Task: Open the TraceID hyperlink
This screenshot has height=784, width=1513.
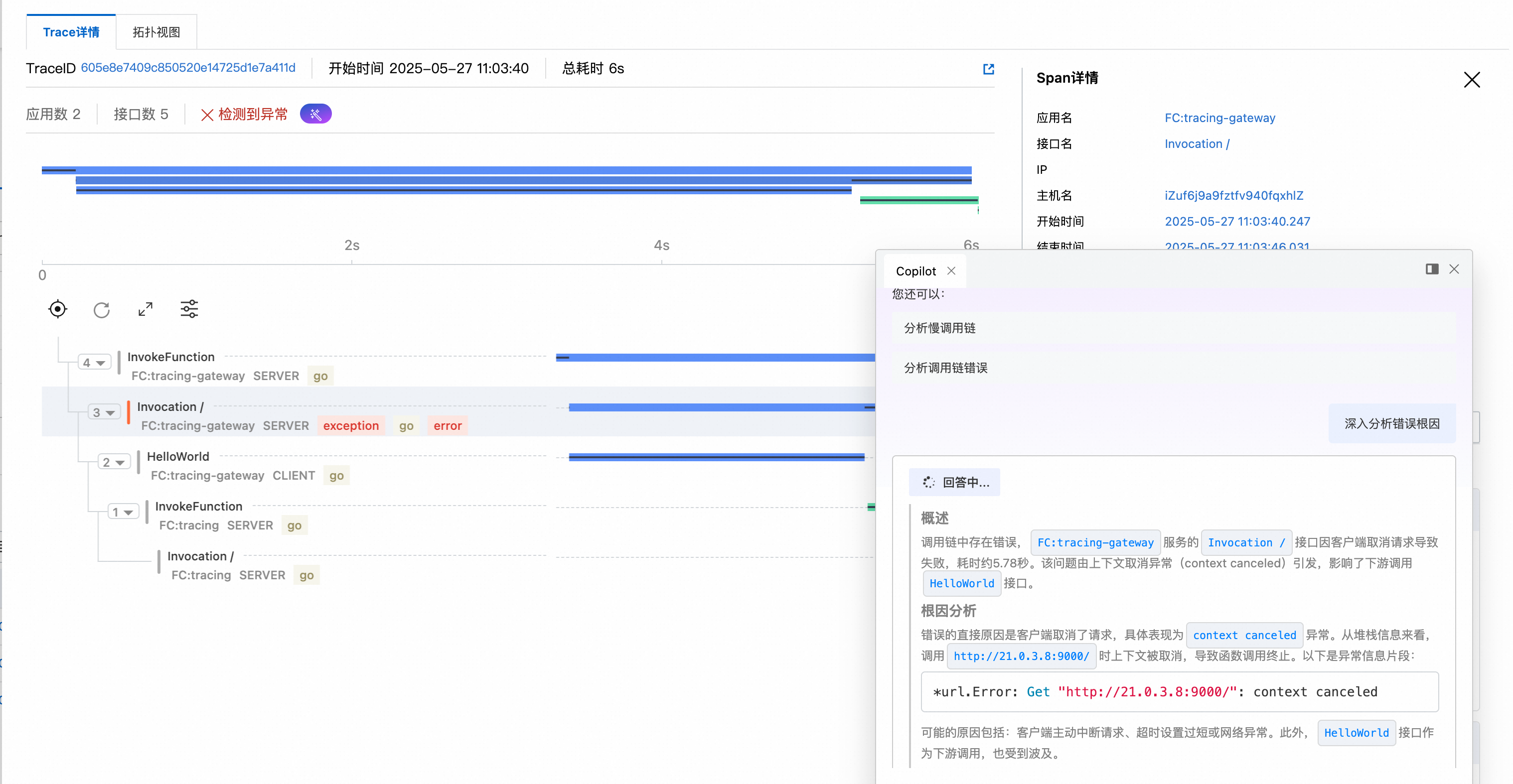Action: 188,68
